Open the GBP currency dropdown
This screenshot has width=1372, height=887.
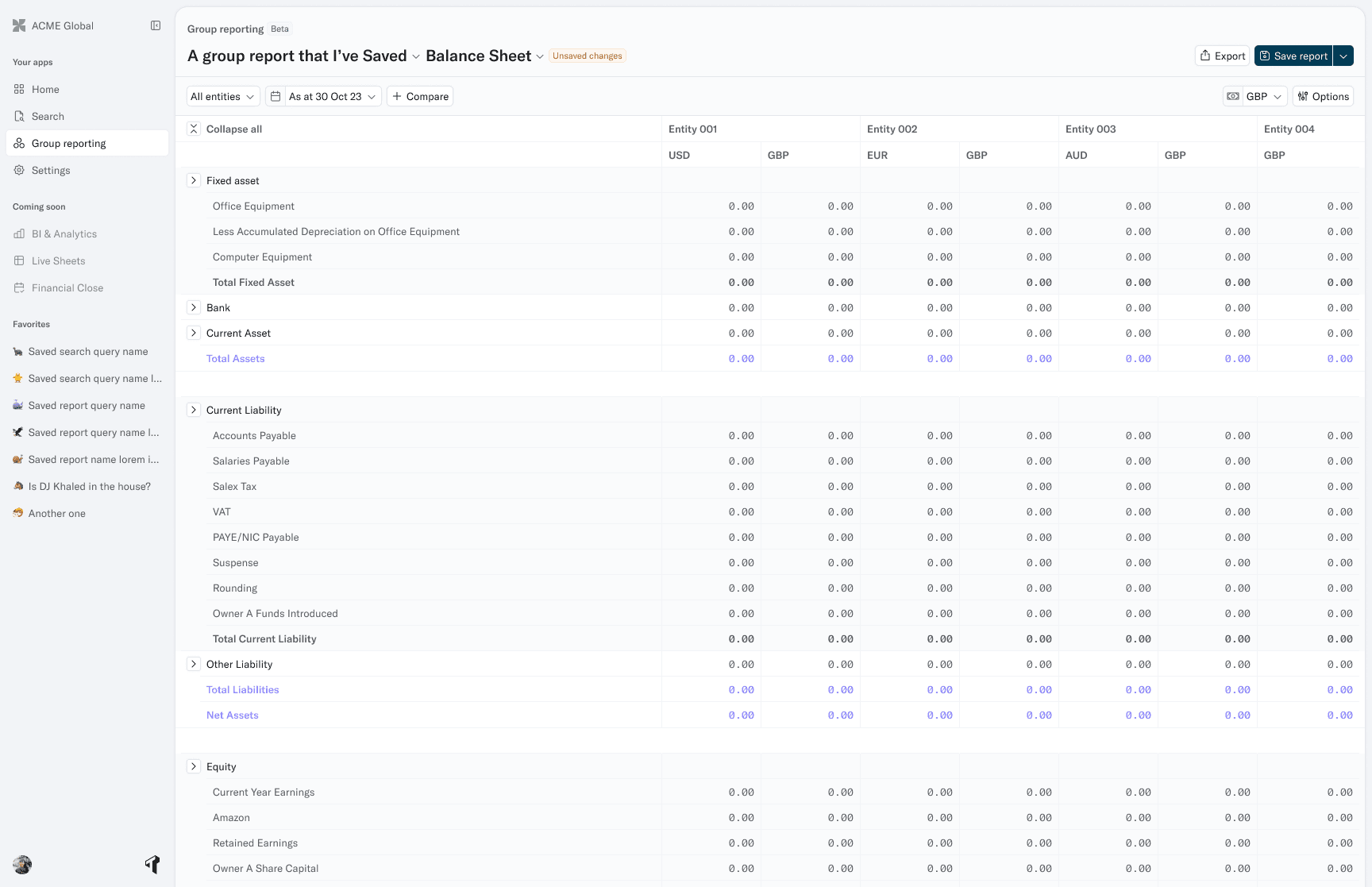click(x=1255, y=97)
